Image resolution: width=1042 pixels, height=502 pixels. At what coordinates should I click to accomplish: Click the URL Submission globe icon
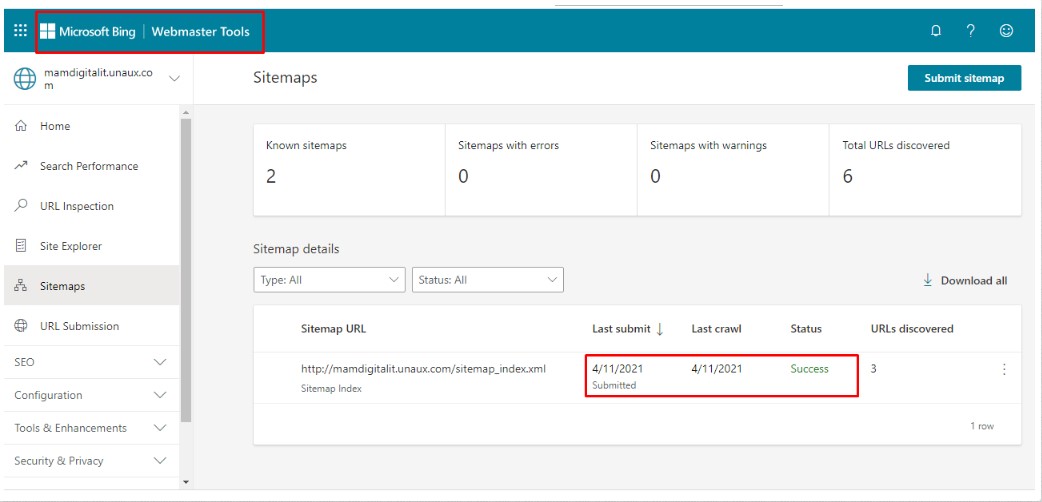point(21,326)
